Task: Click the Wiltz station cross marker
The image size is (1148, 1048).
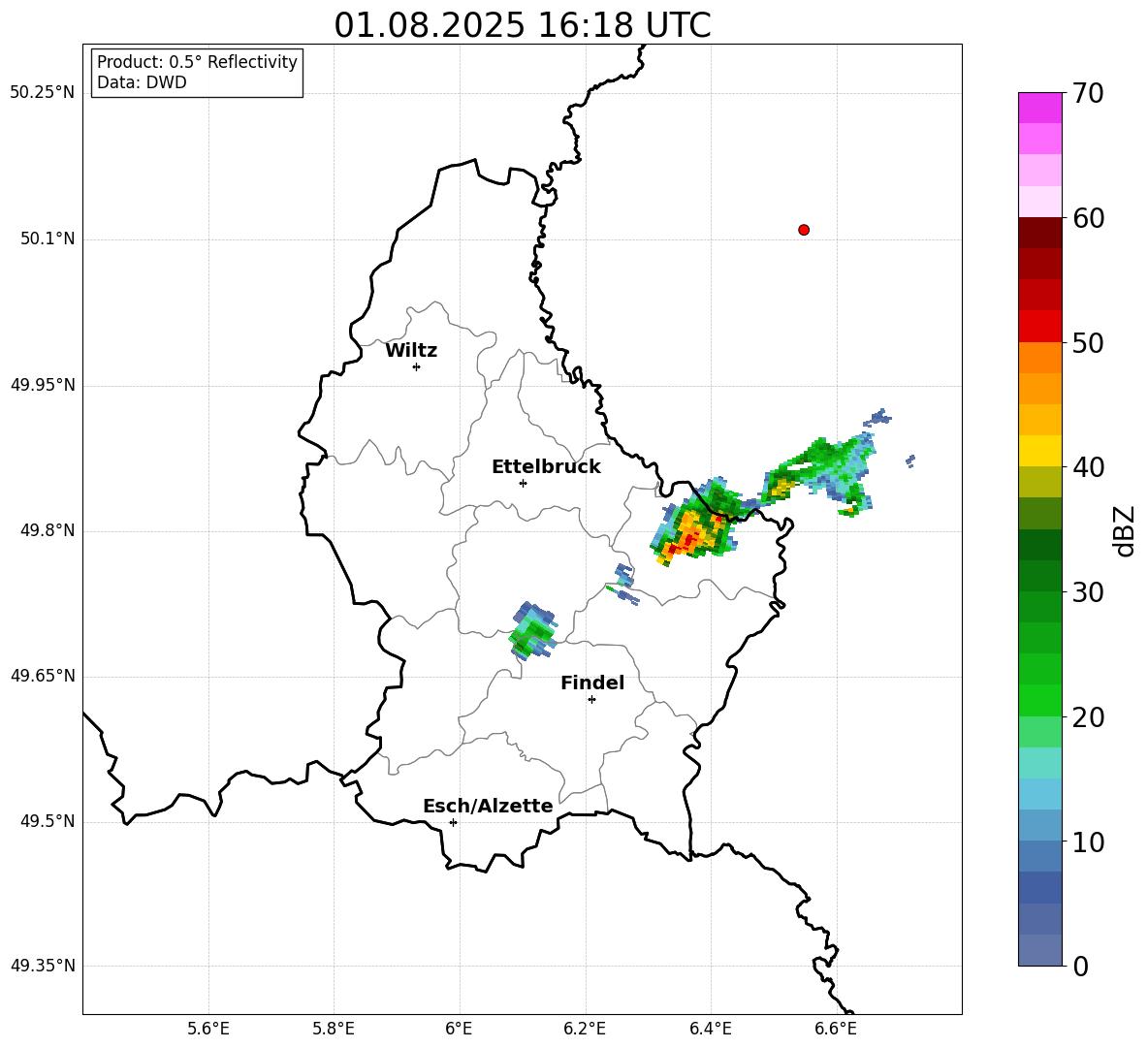Action: (x=416, y=366)
